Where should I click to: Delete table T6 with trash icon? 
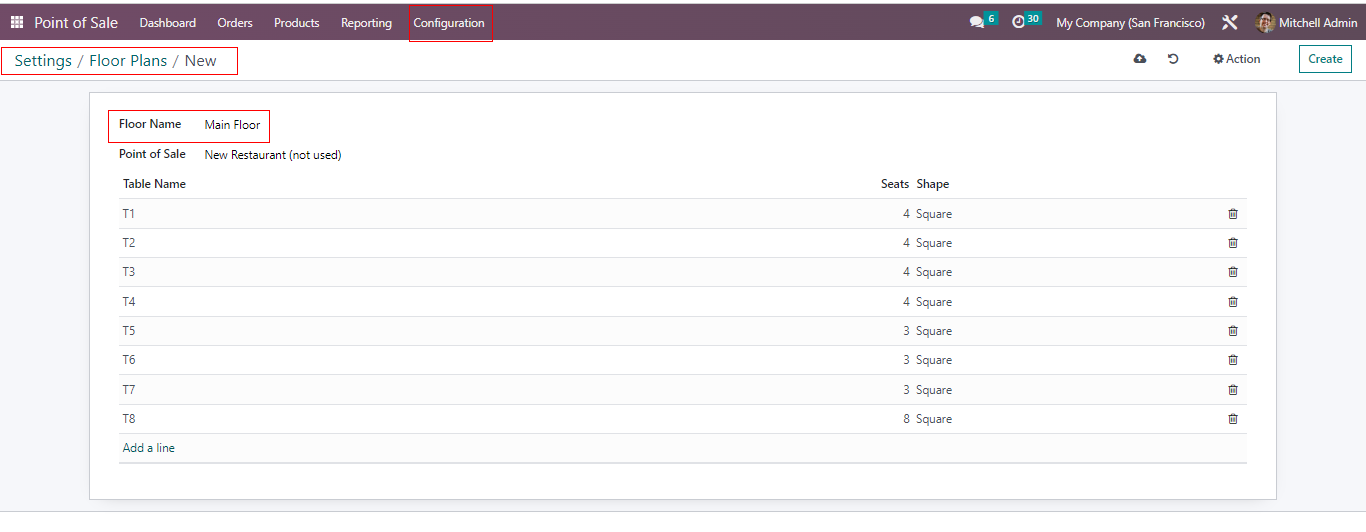[1232, 360]
